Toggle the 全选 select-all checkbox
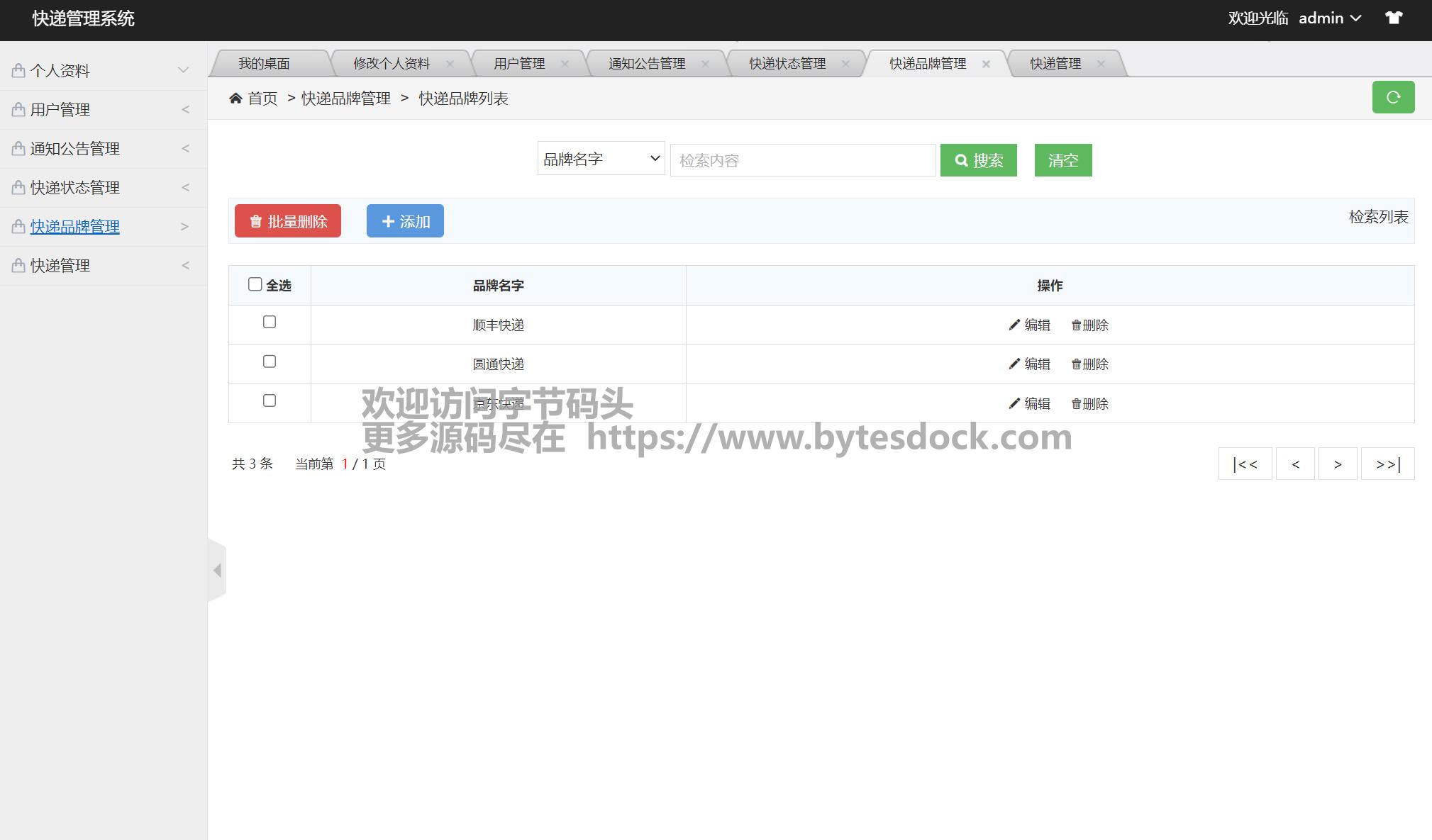The image size is (1432, 840). point(255,284)
